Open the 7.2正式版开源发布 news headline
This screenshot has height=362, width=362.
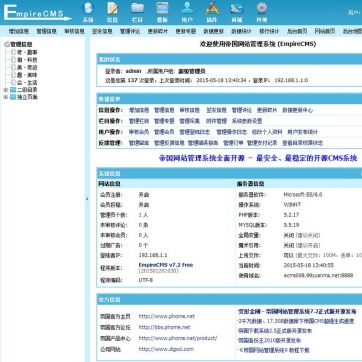click(297, 312)
